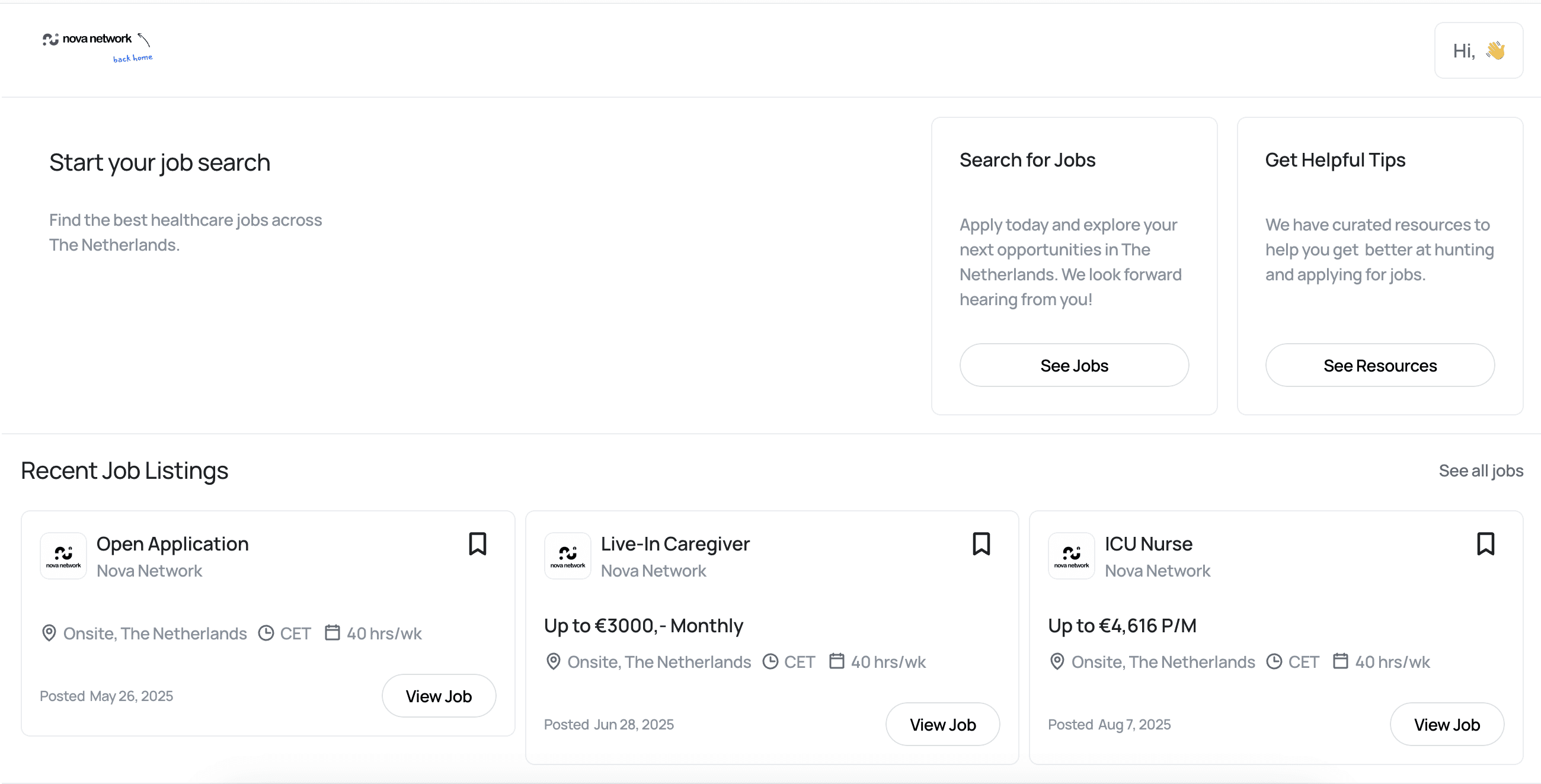View the Open Application job

point(439,696)
